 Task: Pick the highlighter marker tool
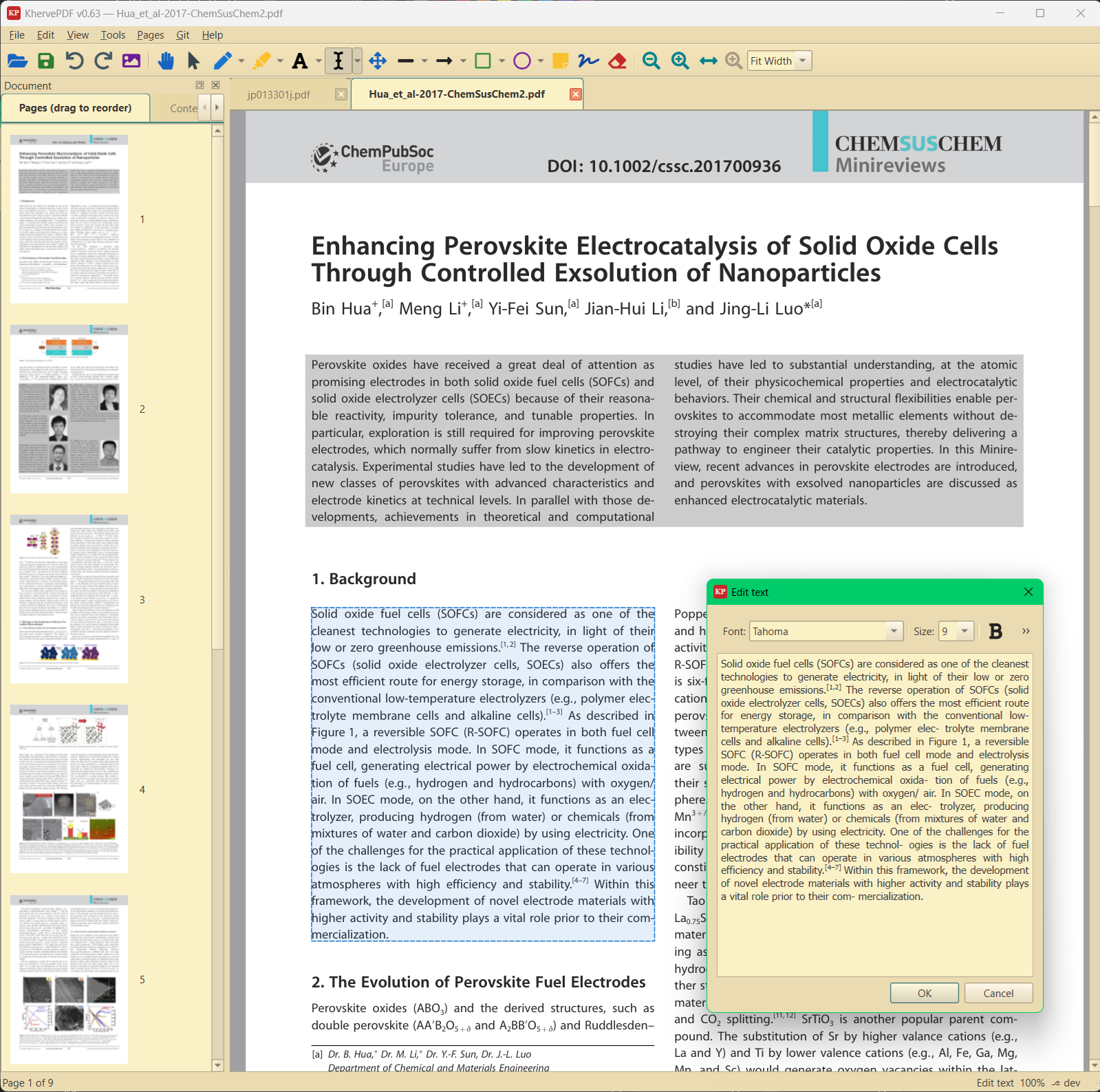click(x=262, y=61)
